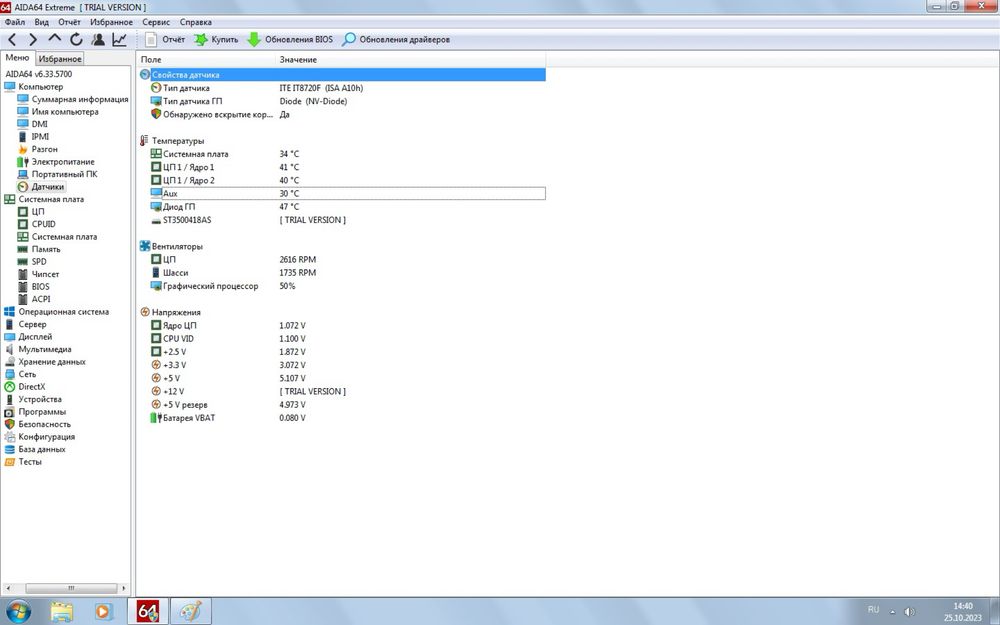Select Суммарная информация tree item
Image resolution: width=1000 pixels, height=625 pixels.
point(73,99)
